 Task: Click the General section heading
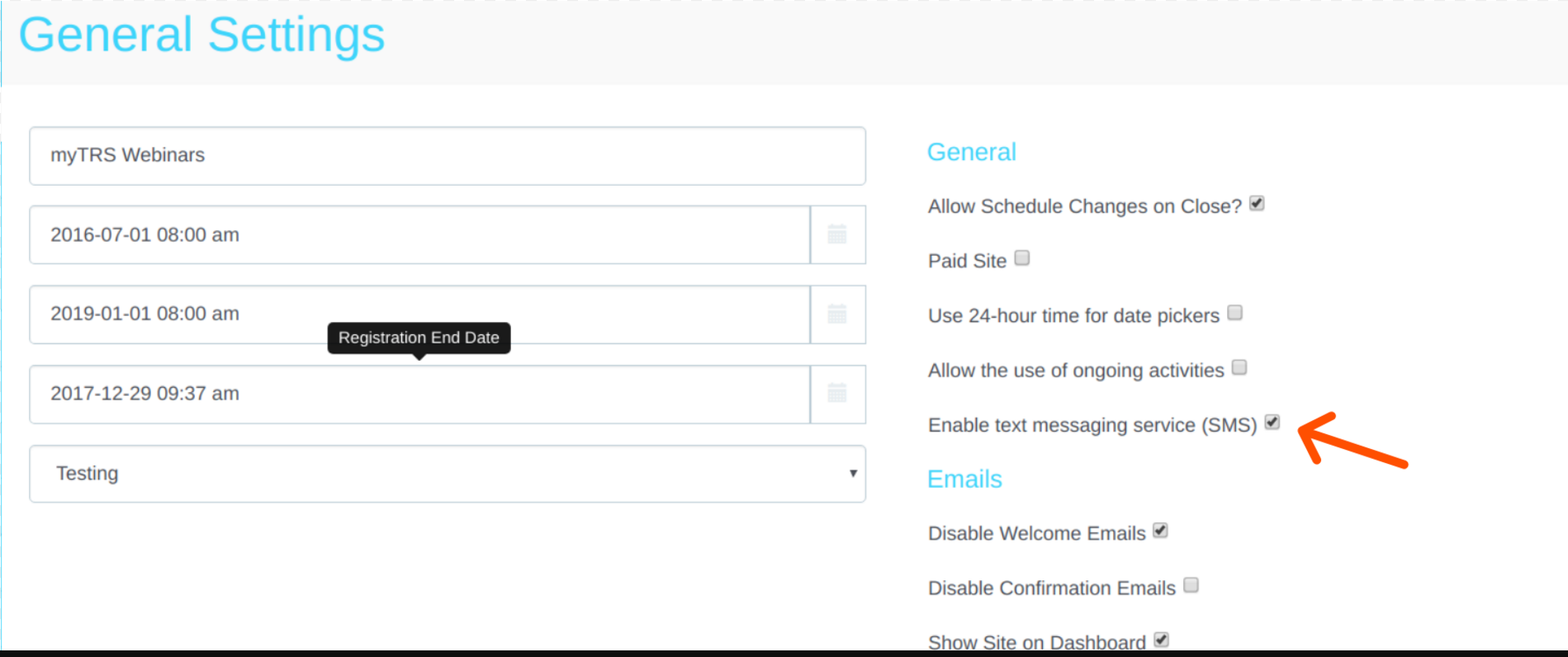971,152
